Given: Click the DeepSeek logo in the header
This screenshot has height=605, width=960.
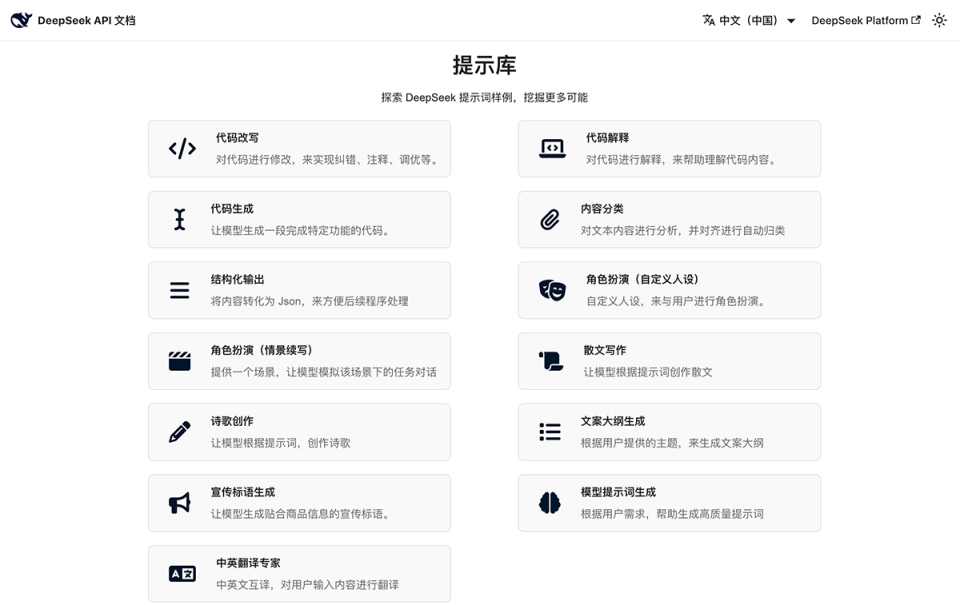Looking at the screenshot, I should click(x=20, y=19).
